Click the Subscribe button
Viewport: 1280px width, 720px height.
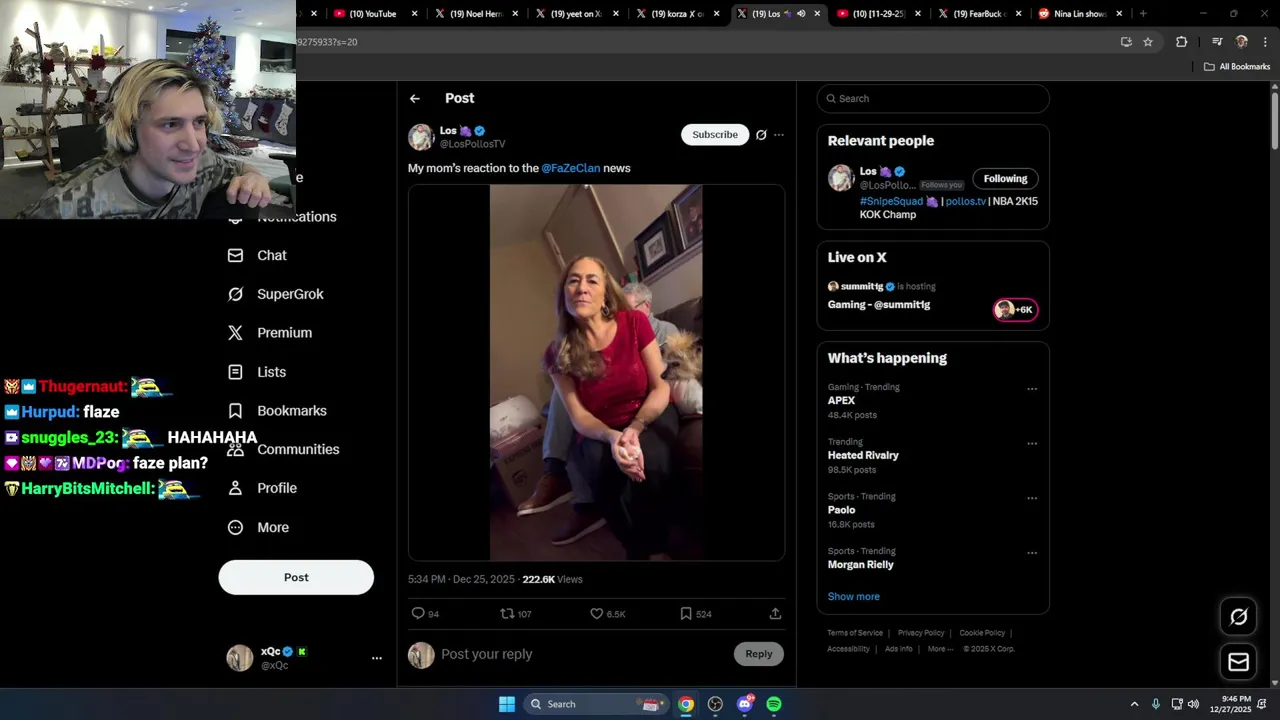(x=715, y=135)
